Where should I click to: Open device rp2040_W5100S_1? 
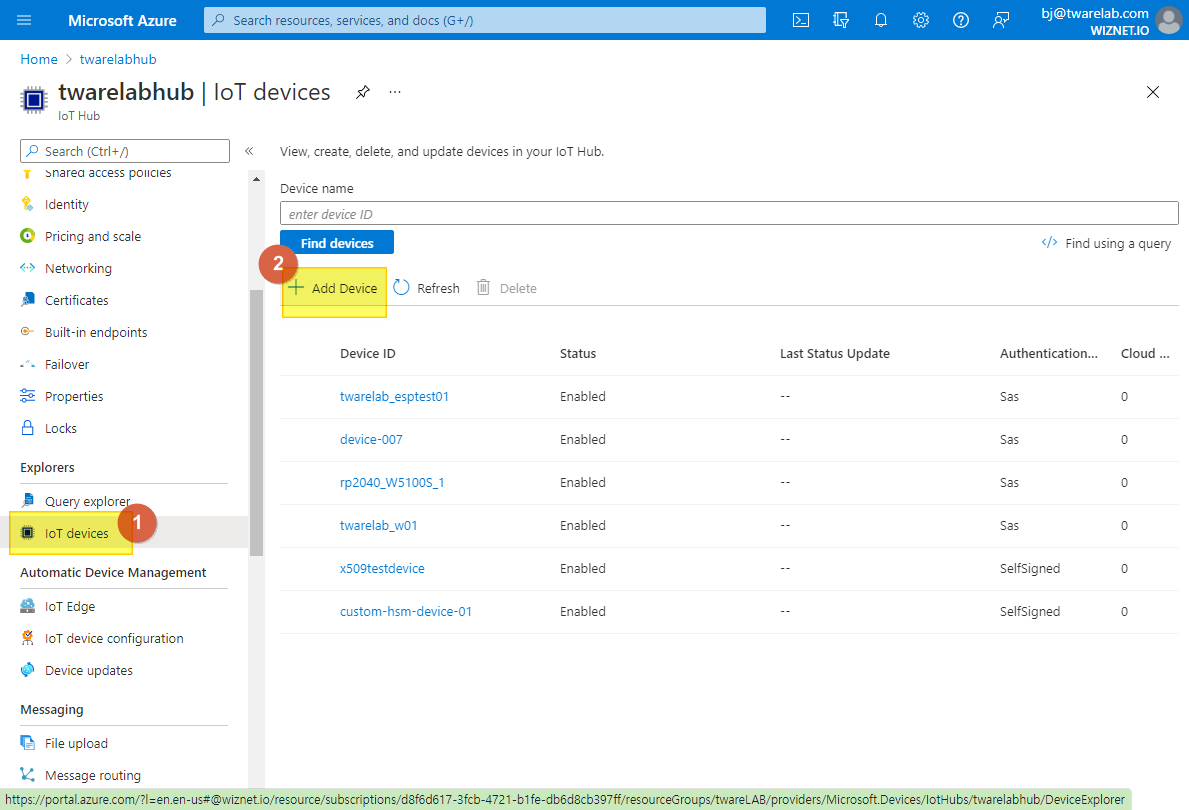click(392, 482)
